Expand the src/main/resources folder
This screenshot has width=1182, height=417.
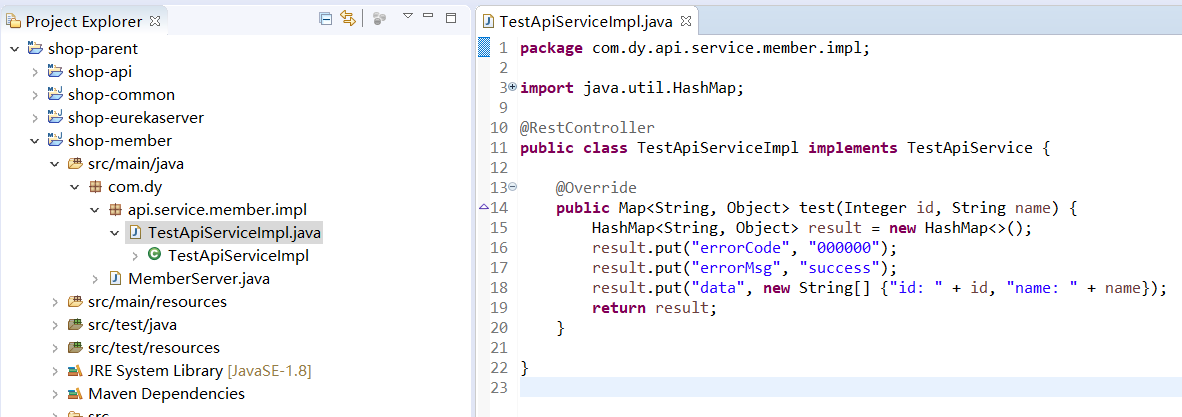(54, 302)
